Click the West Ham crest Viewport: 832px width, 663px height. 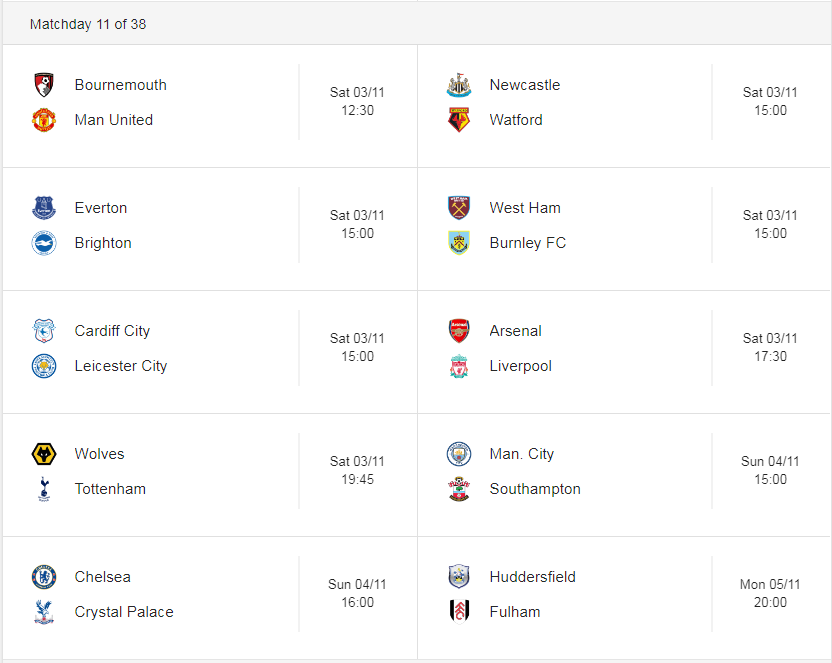(459, 208)
